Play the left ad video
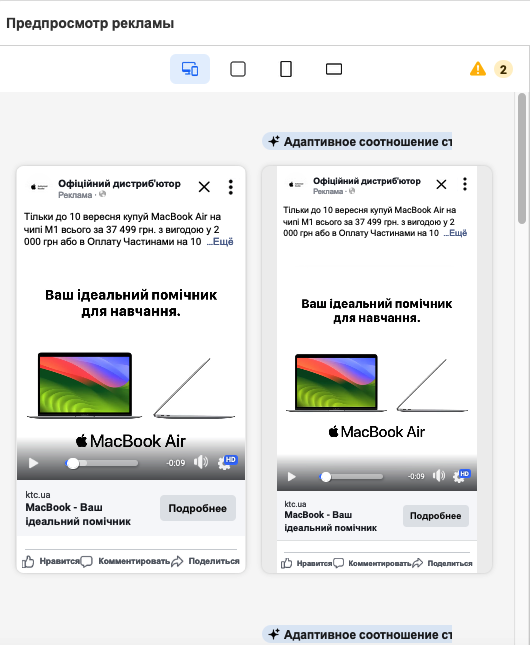 pos(33,463)
